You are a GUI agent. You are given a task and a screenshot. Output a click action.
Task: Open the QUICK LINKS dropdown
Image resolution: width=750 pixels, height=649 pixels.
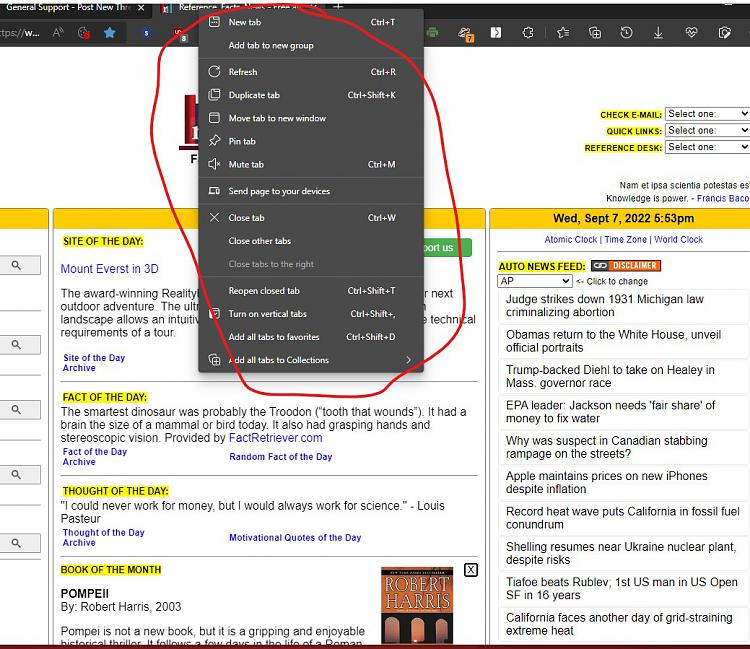point(707,130)
